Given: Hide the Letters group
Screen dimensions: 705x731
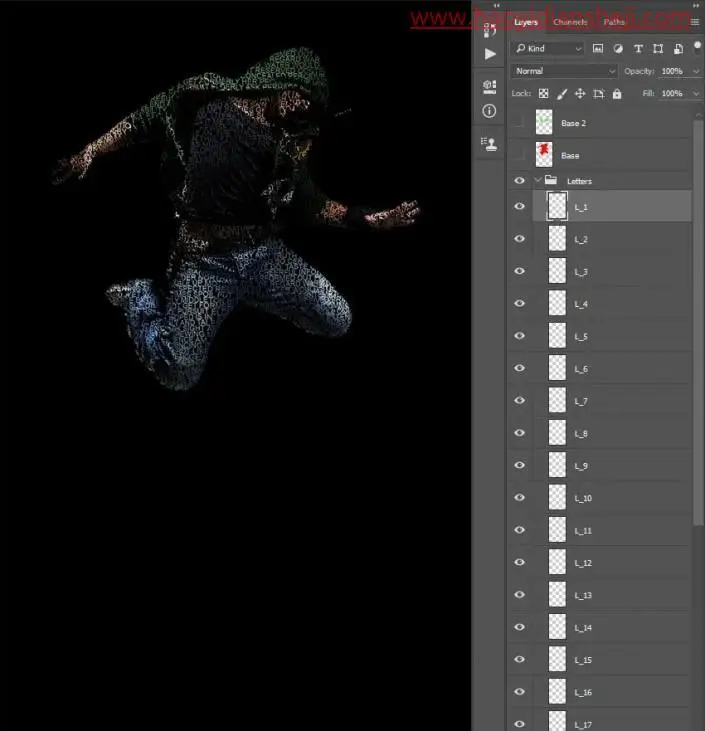Looking at the screenshot, I should click(519, 180).
